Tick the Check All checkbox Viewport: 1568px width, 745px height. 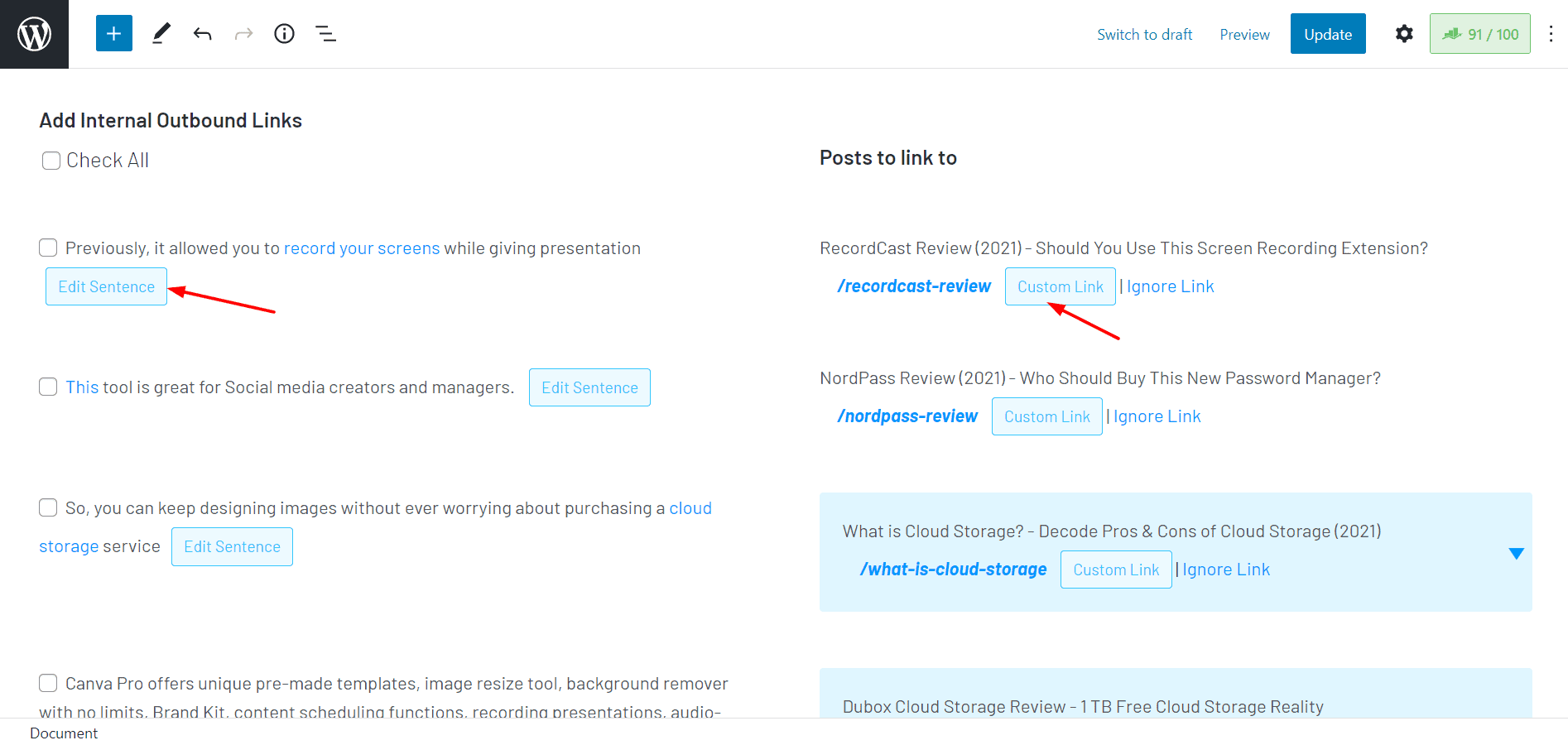click(x=51, y=161)
